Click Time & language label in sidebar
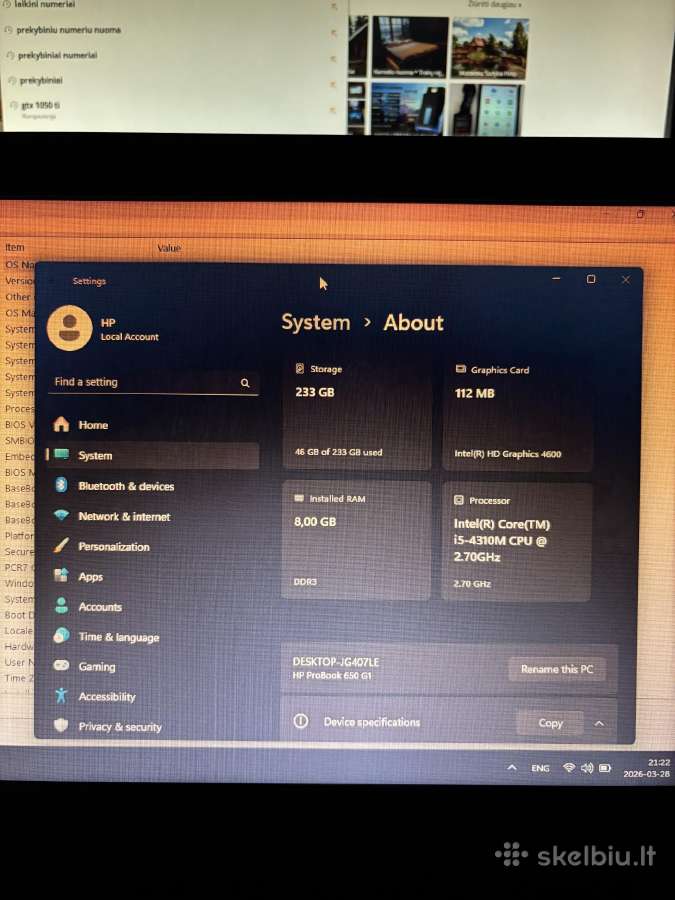 pos(119,637)
